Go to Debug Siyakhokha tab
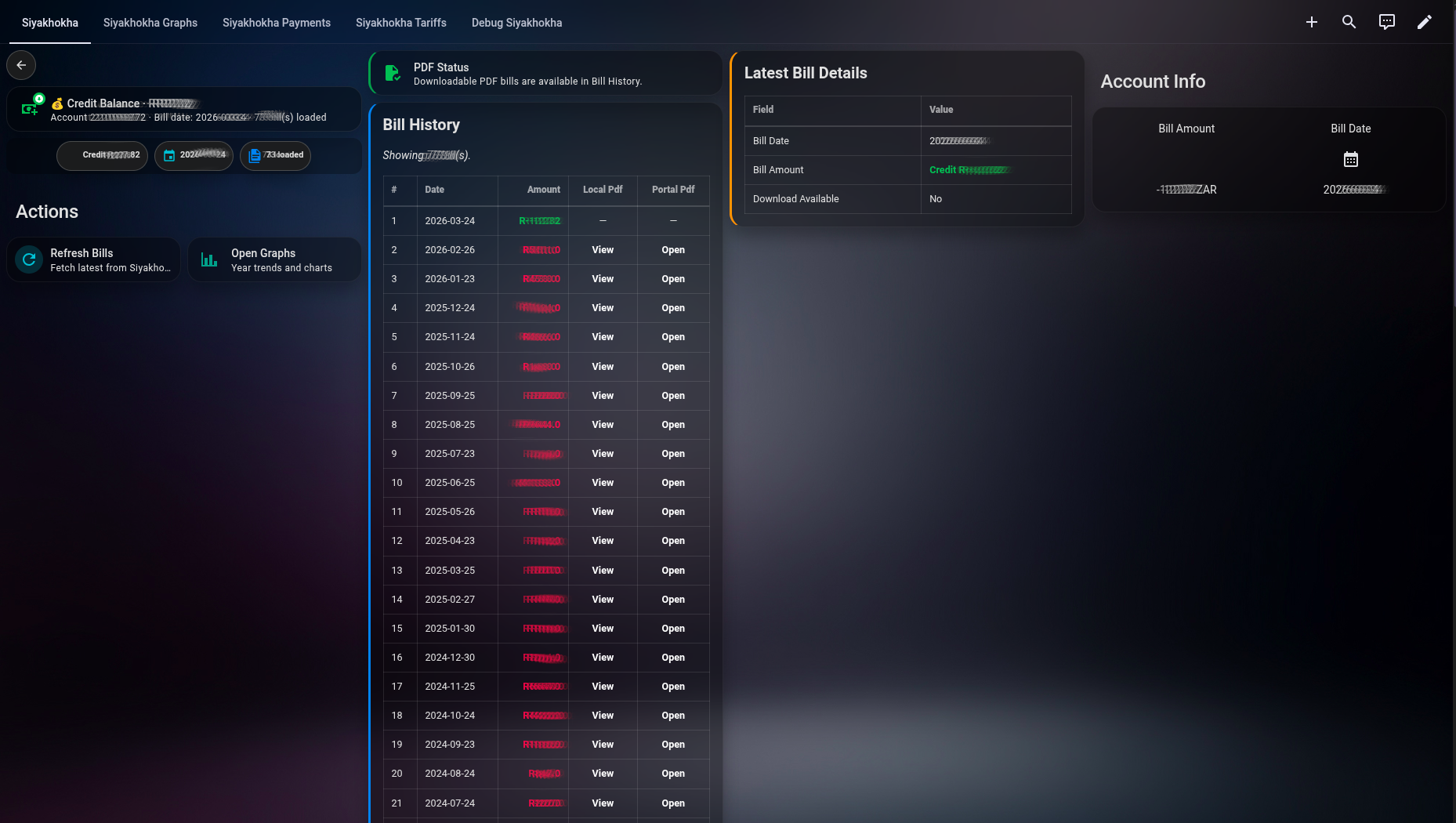The width and height of the screenshot is (1456, 823). [x=517, y=23]
